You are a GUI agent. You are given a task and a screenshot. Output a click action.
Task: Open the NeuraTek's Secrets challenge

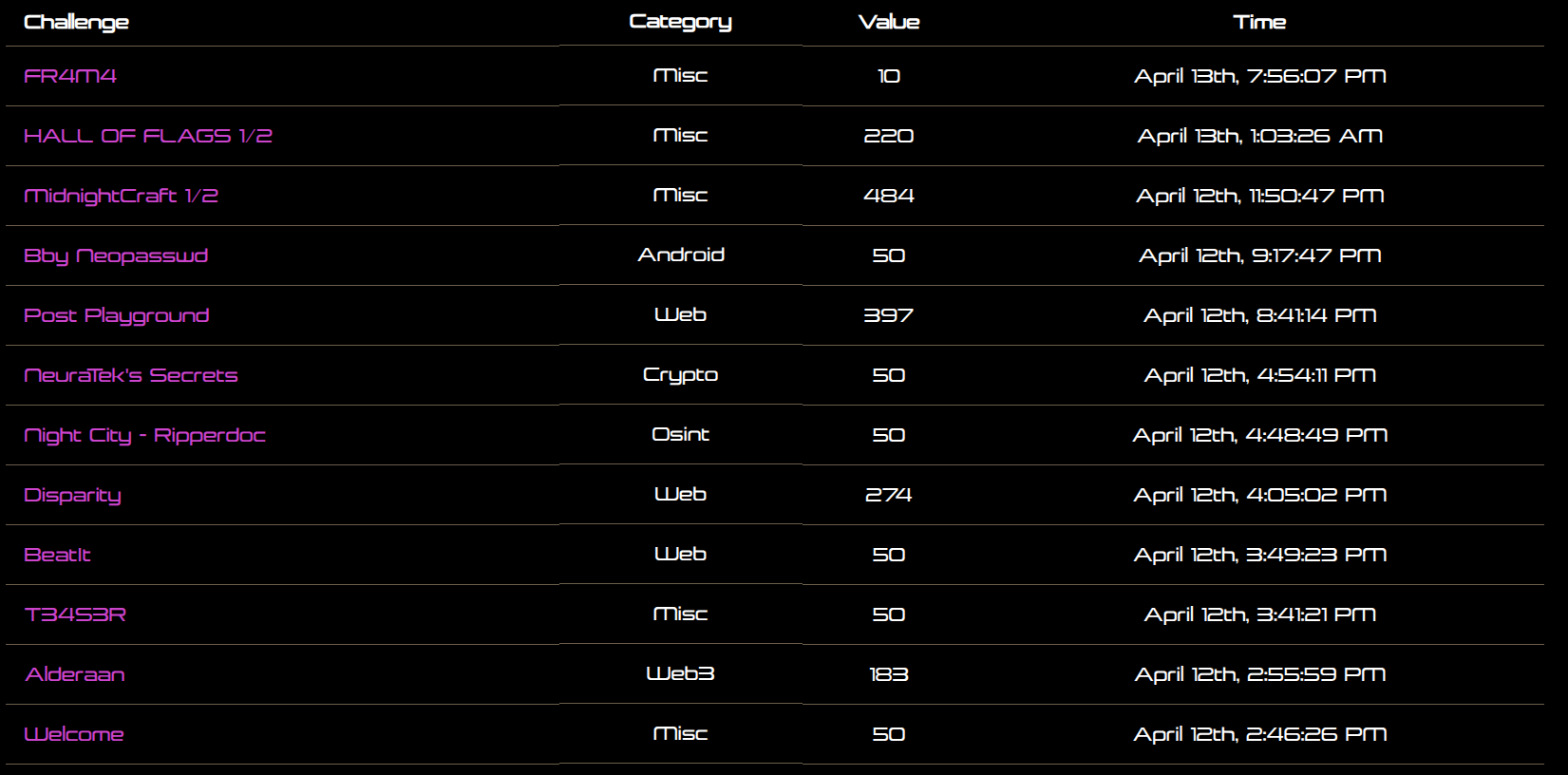[131, 375]
